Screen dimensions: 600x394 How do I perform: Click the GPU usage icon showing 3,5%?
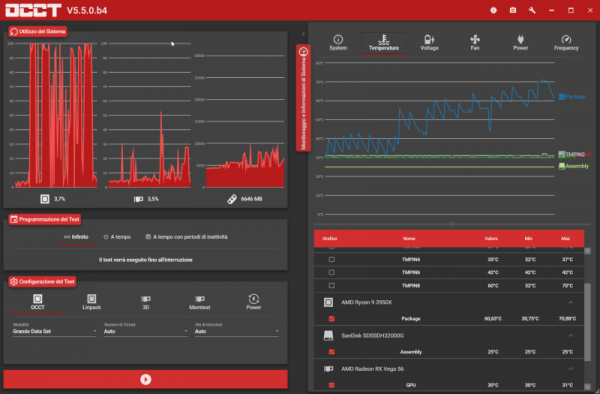(x=138, y=199)
